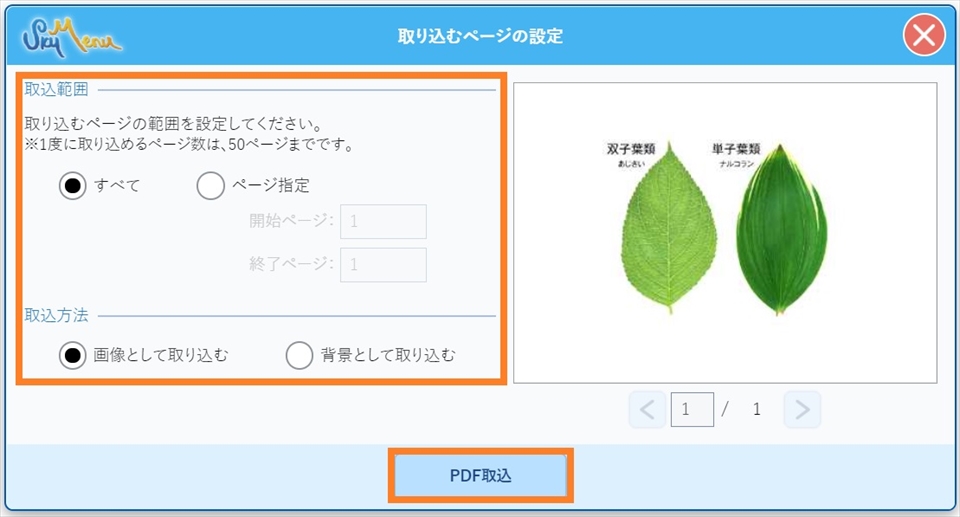Screen dimensions: 960x517
Task: Choose the ページ指定 radio option
Action: (211, 186)
